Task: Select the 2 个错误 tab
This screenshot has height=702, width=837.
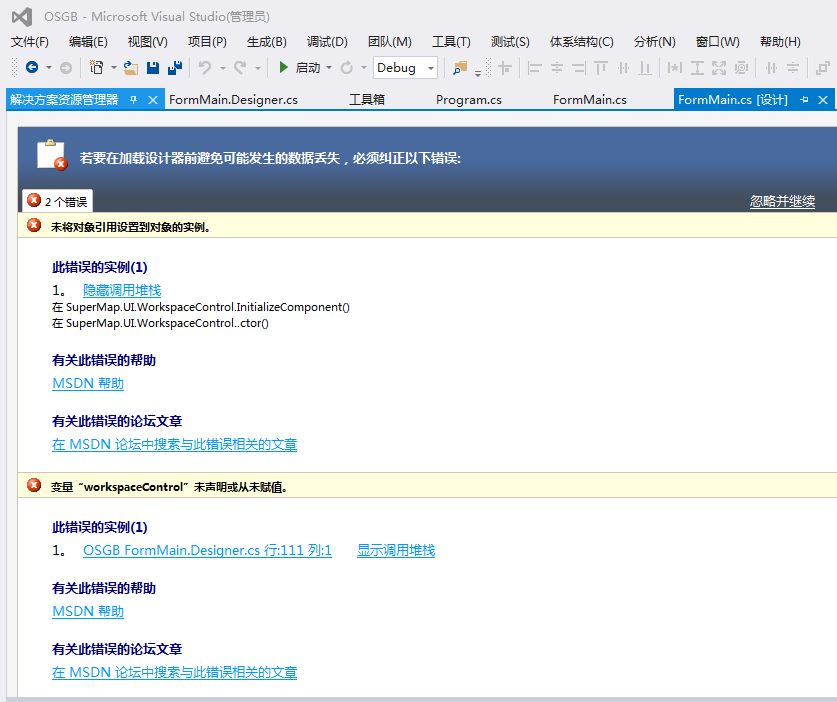Action: [58, 201]
